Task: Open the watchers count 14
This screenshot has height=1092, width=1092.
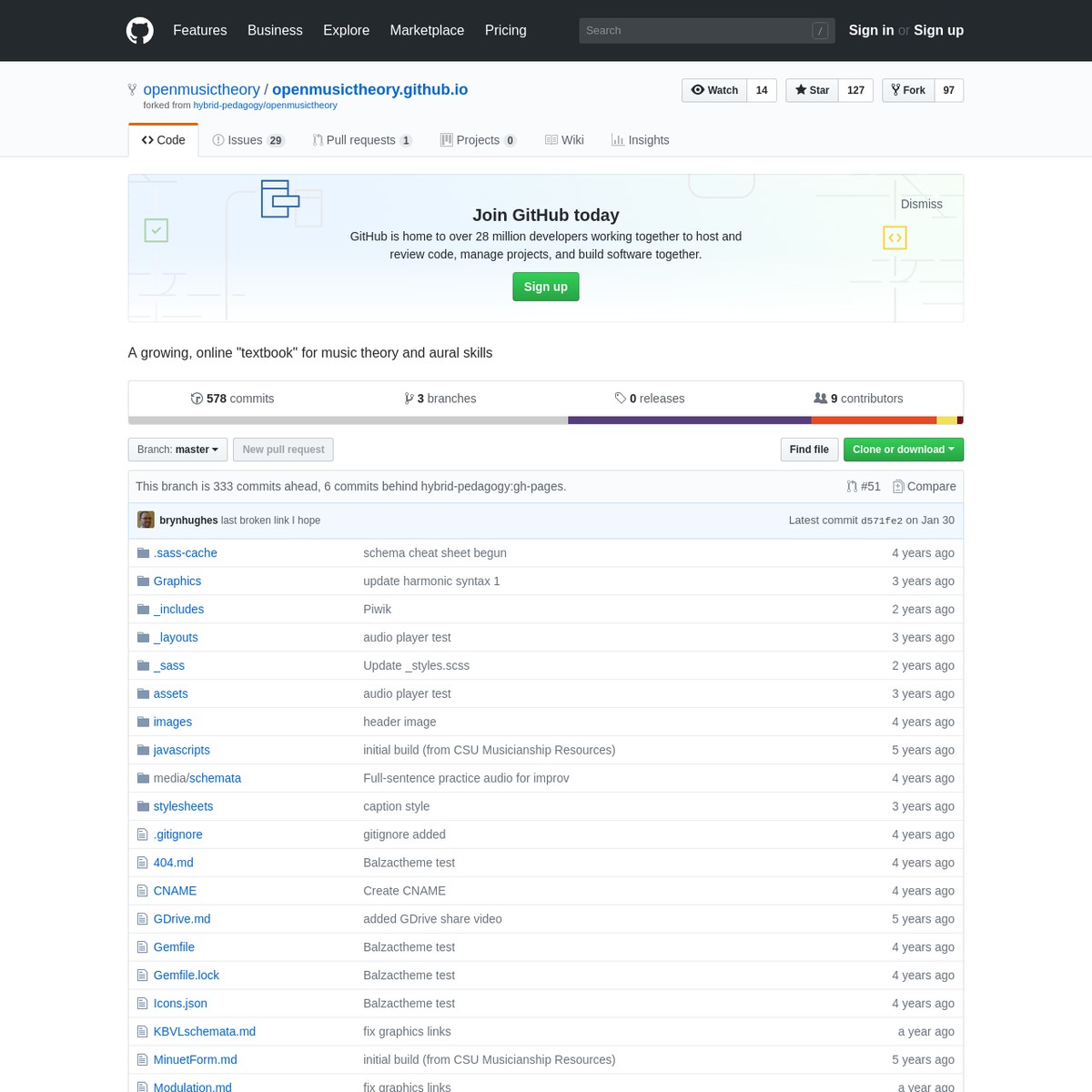Action: click(x=762, y=90)
